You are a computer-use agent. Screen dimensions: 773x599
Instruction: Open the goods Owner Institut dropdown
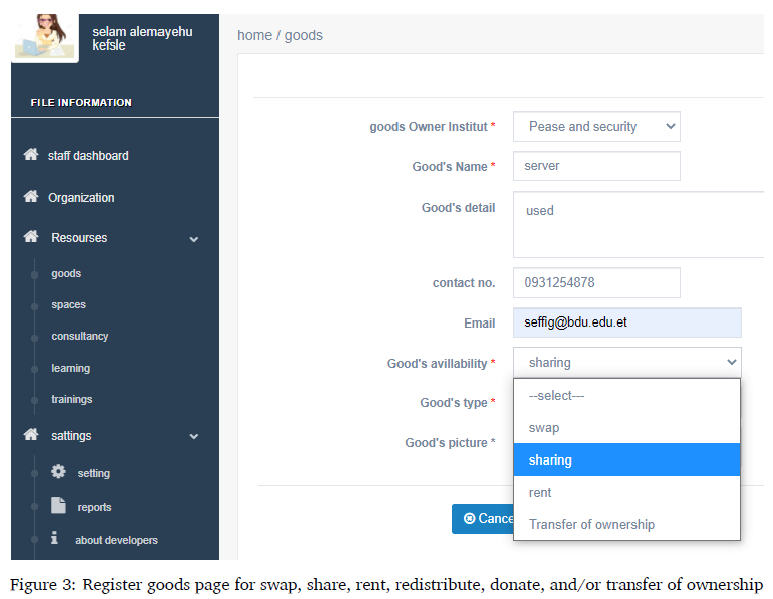click(x=596, y=127)
